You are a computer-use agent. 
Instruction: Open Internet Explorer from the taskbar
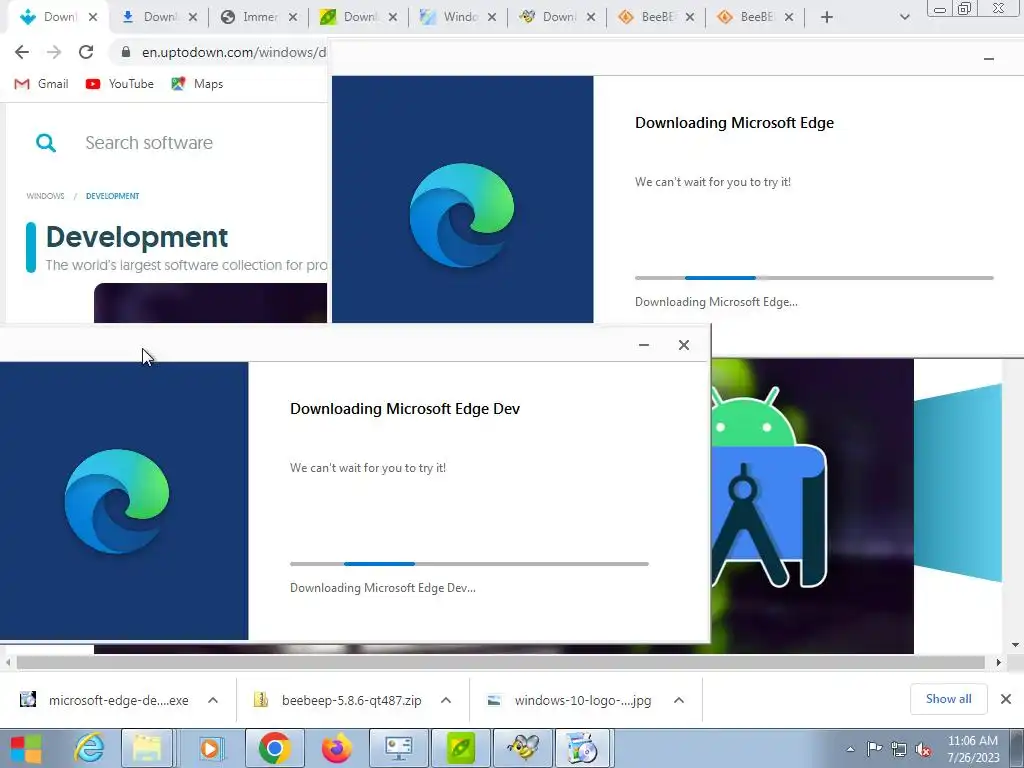click(88, 748)
